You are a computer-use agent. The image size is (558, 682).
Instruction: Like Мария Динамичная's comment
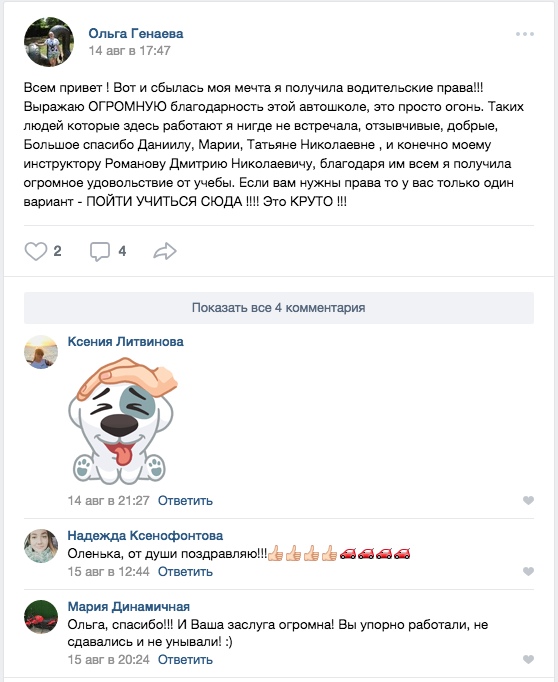pyautogui.click(x=528, y=659)
